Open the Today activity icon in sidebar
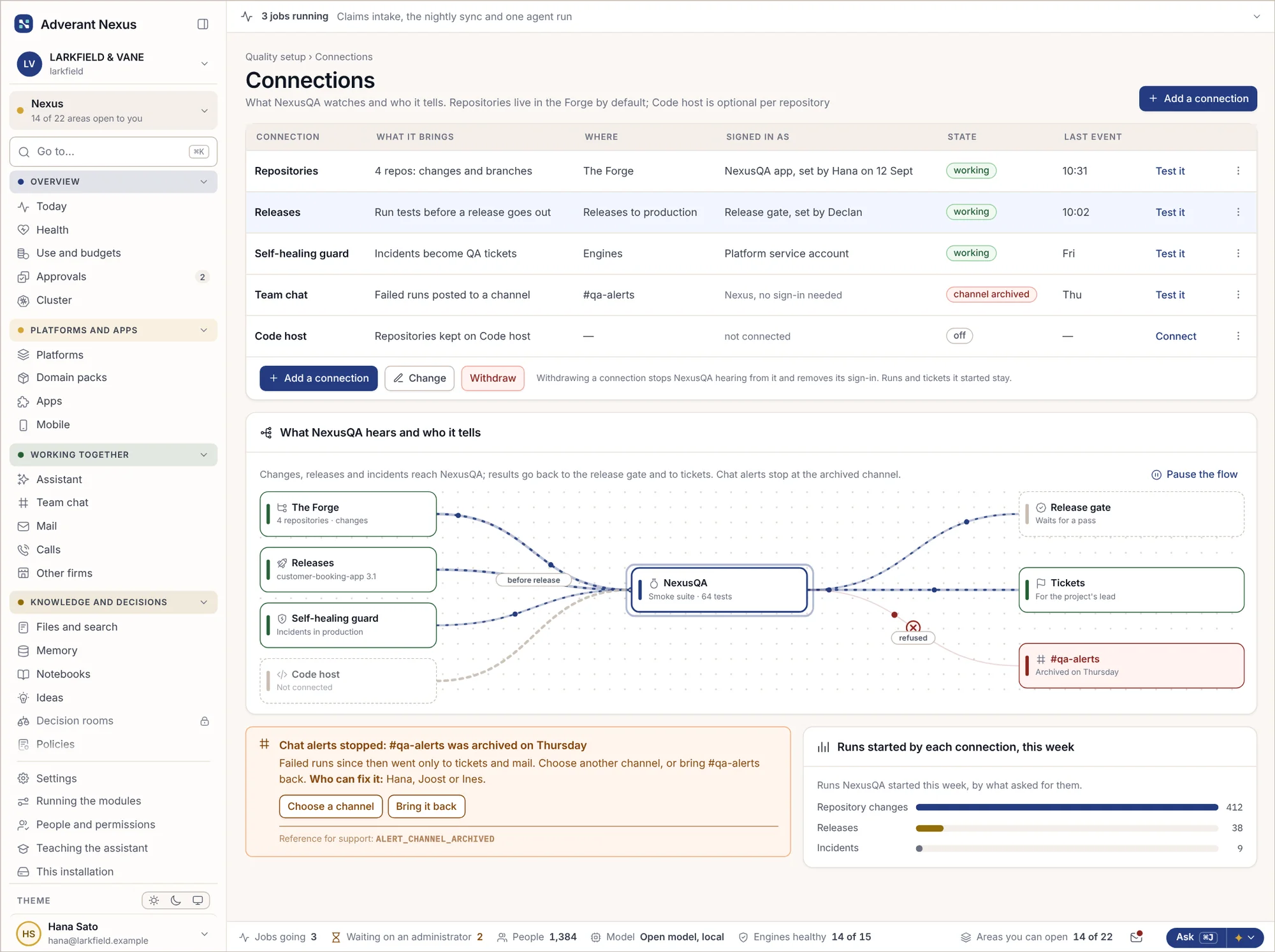The image size is (1275, 952). point(24,206)
